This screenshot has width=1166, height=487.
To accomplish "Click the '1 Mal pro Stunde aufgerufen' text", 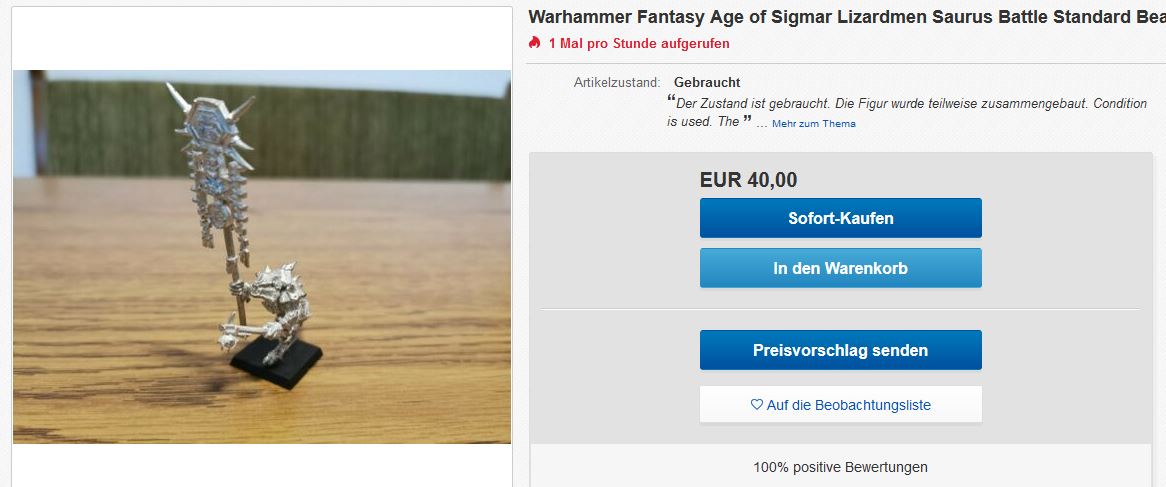I will coord(639,43).
